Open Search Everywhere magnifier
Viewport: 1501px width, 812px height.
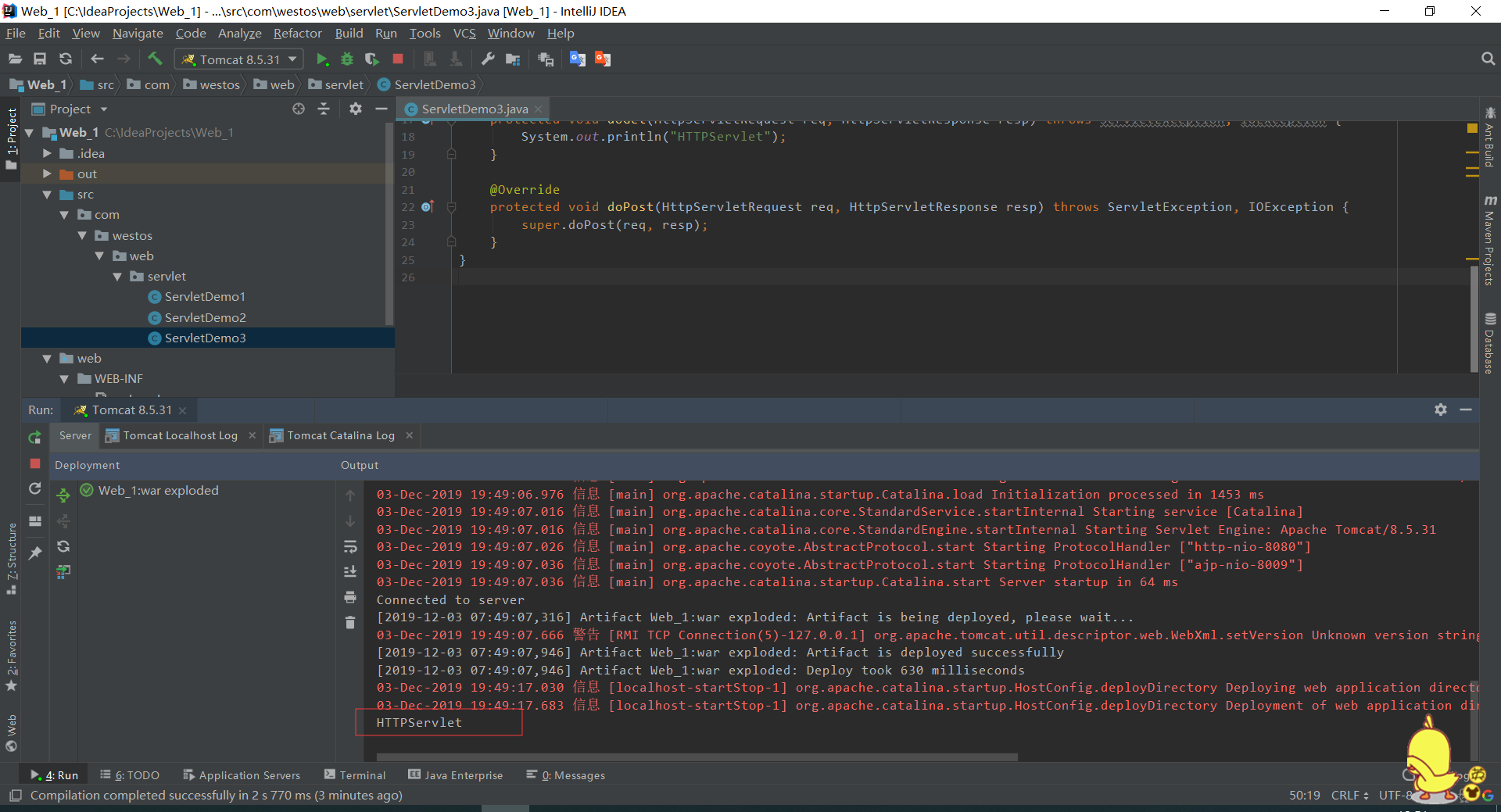click(1488, 58)
